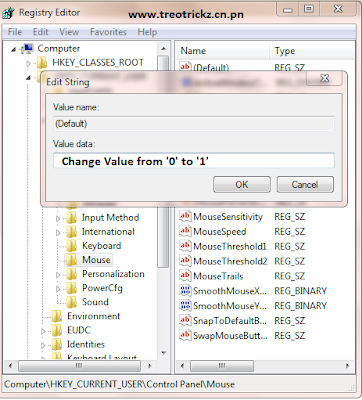Expand the Input Method key
Screen dimensions: 362x400
click(x=58, y=219)
